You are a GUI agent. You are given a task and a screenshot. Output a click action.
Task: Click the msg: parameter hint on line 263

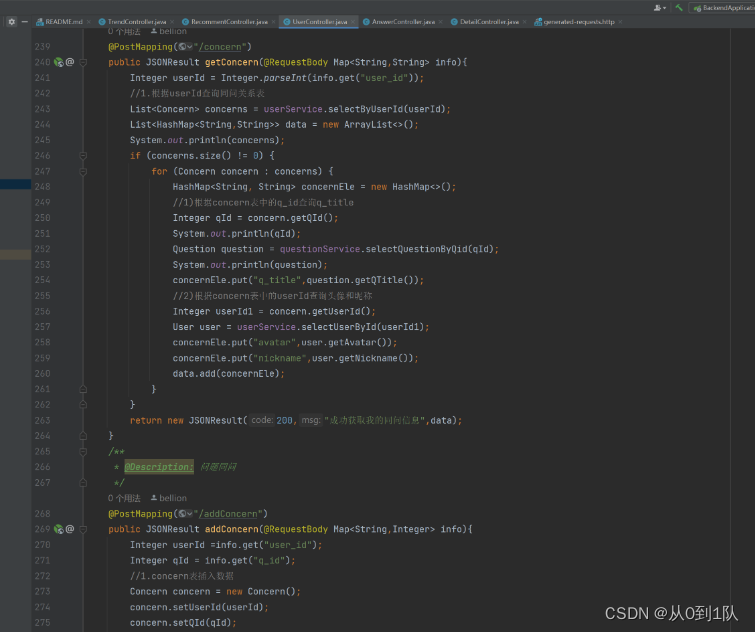point(311,420)
